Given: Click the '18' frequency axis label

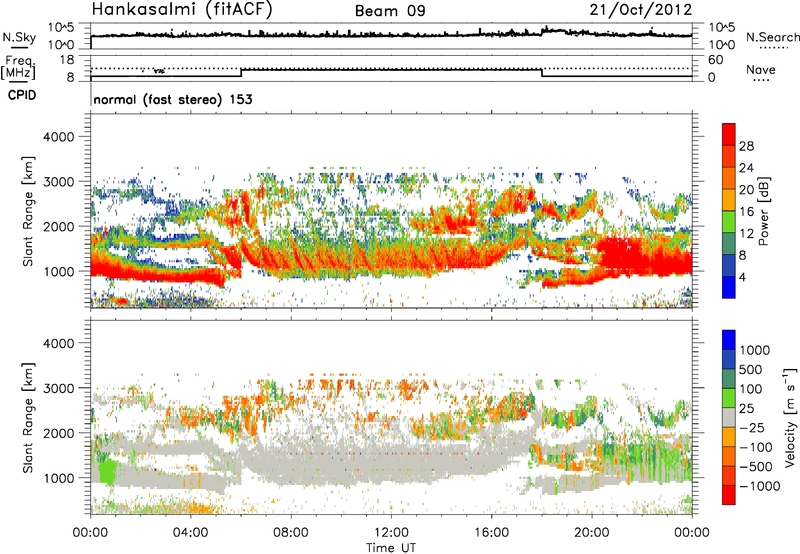Looking at the screenshot, I should coord(67,60).
